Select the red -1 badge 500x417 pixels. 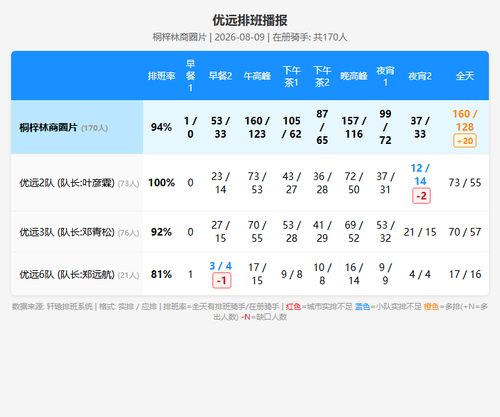coord(222,281)
